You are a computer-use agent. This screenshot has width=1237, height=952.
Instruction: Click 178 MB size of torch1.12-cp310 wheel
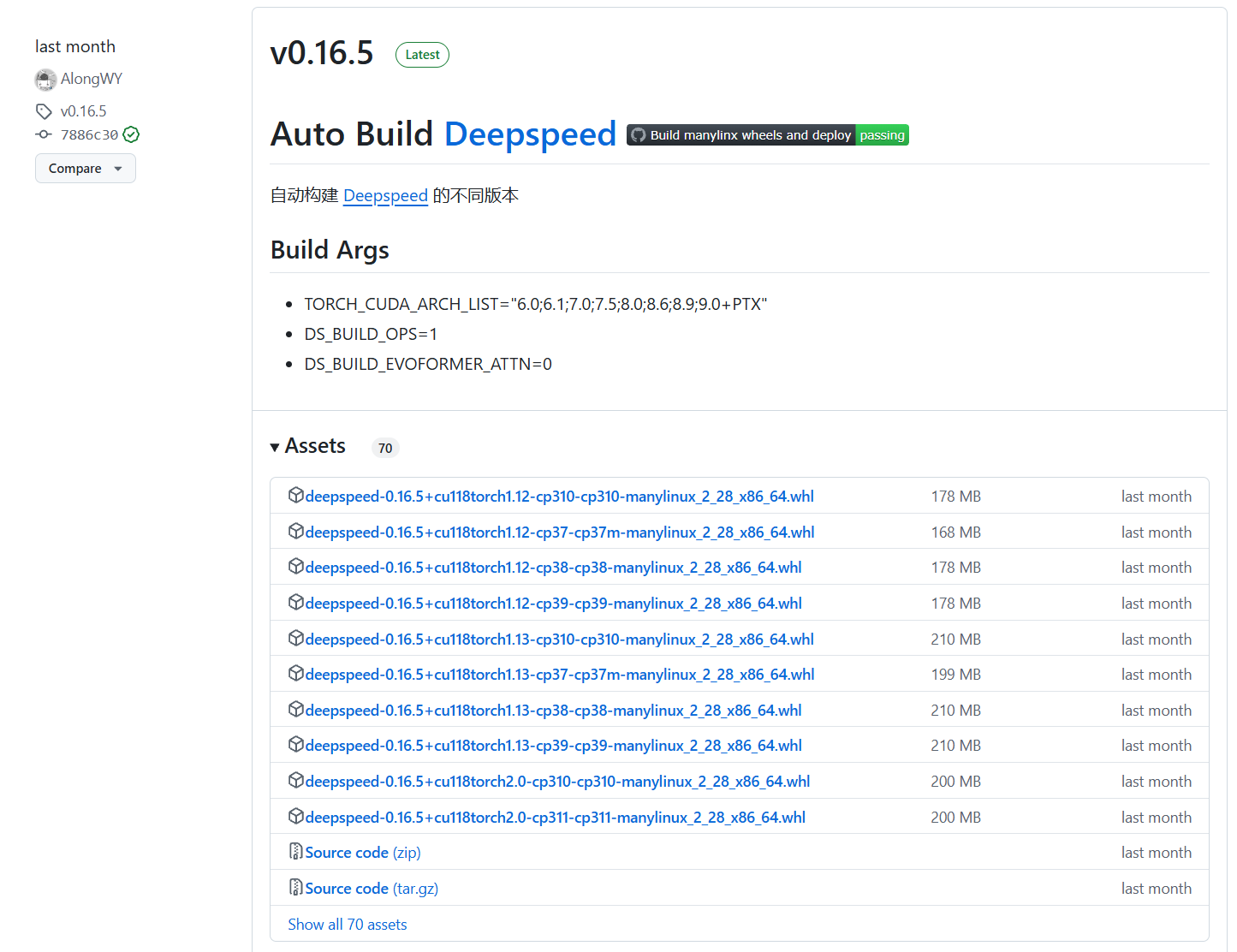pos(956,497)
